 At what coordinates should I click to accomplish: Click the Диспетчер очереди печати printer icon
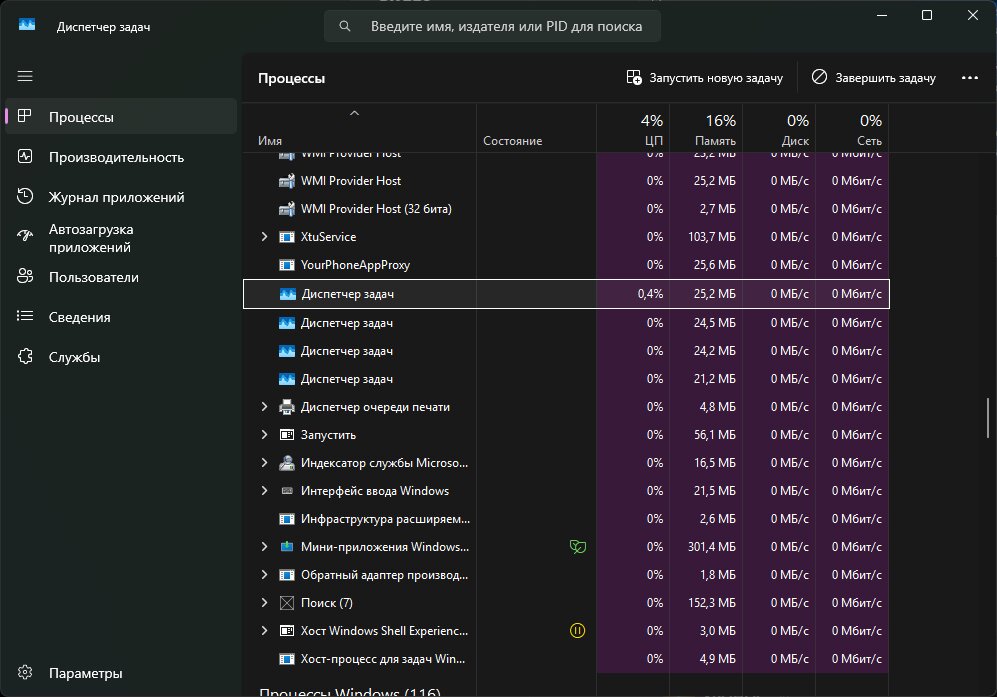287,407
